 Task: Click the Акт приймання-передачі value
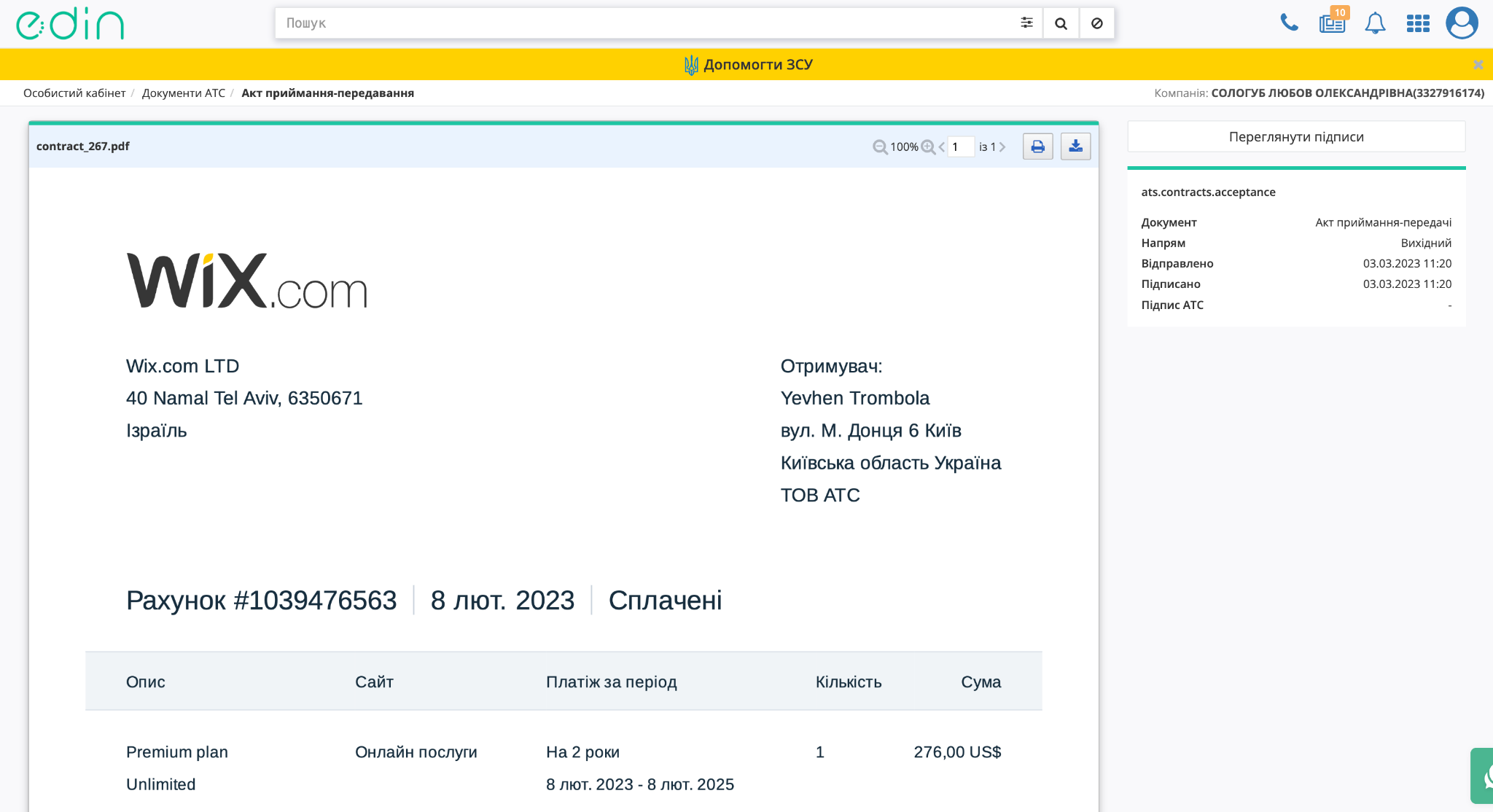(1383, 223)
